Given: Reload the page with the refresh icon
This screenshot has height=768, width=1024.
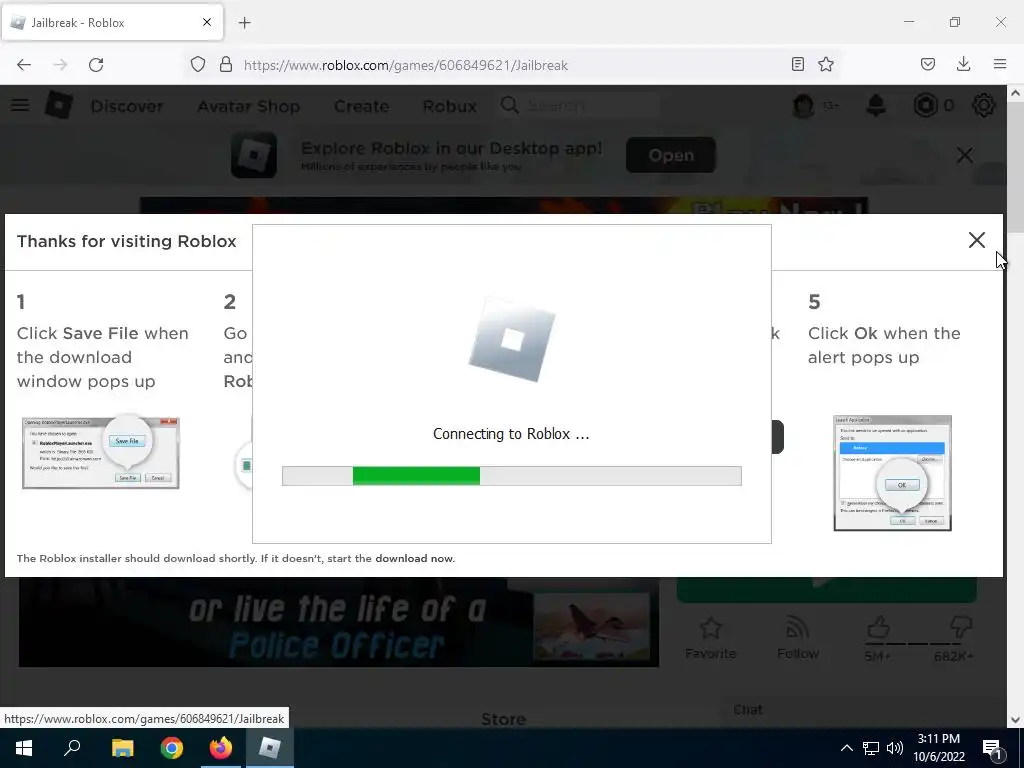Looking at the screenshot, I should pyautogui.click(x=96, y=65).
